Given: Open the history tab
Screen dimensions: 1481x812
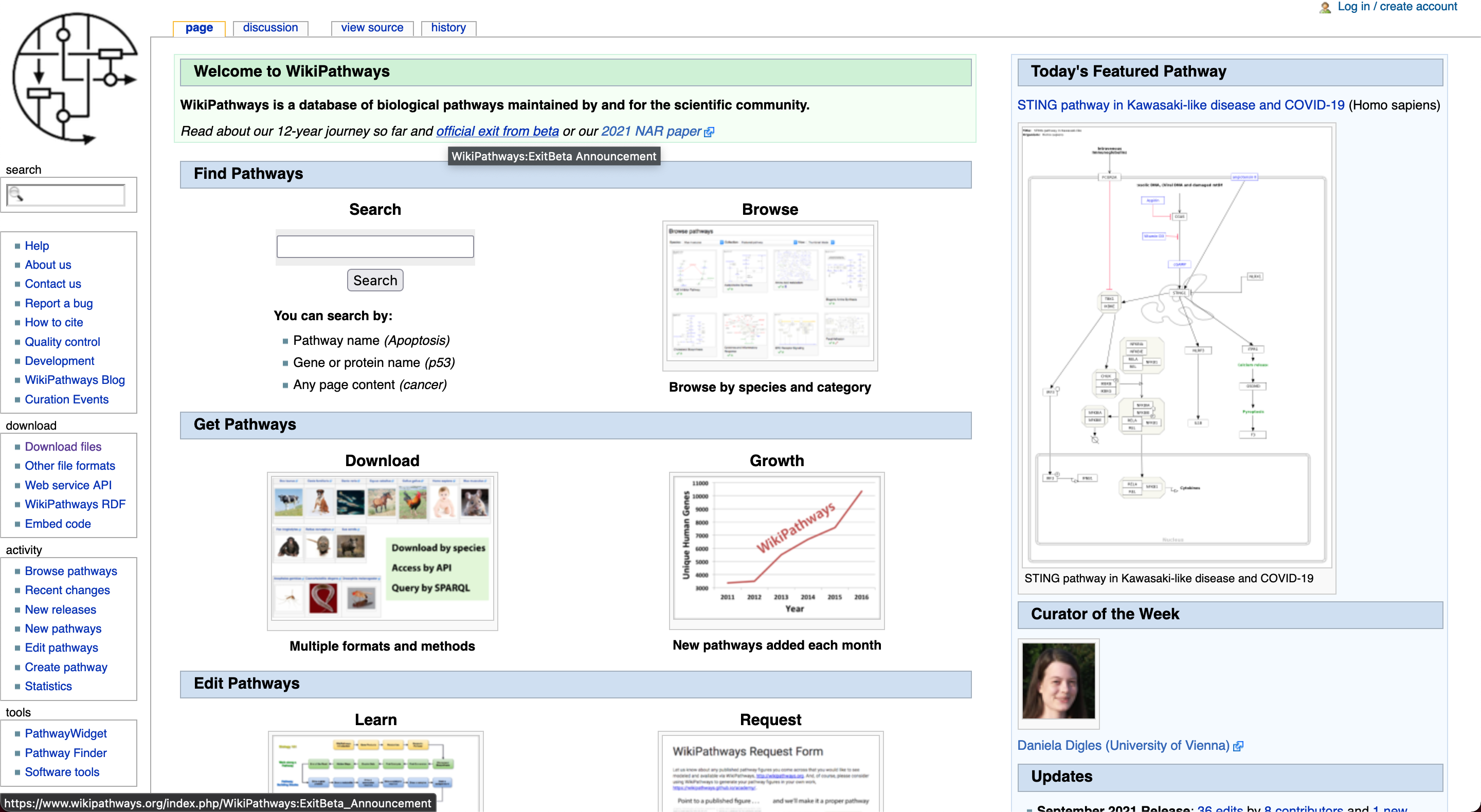Looking at the screenshot, I should [448, 28].
